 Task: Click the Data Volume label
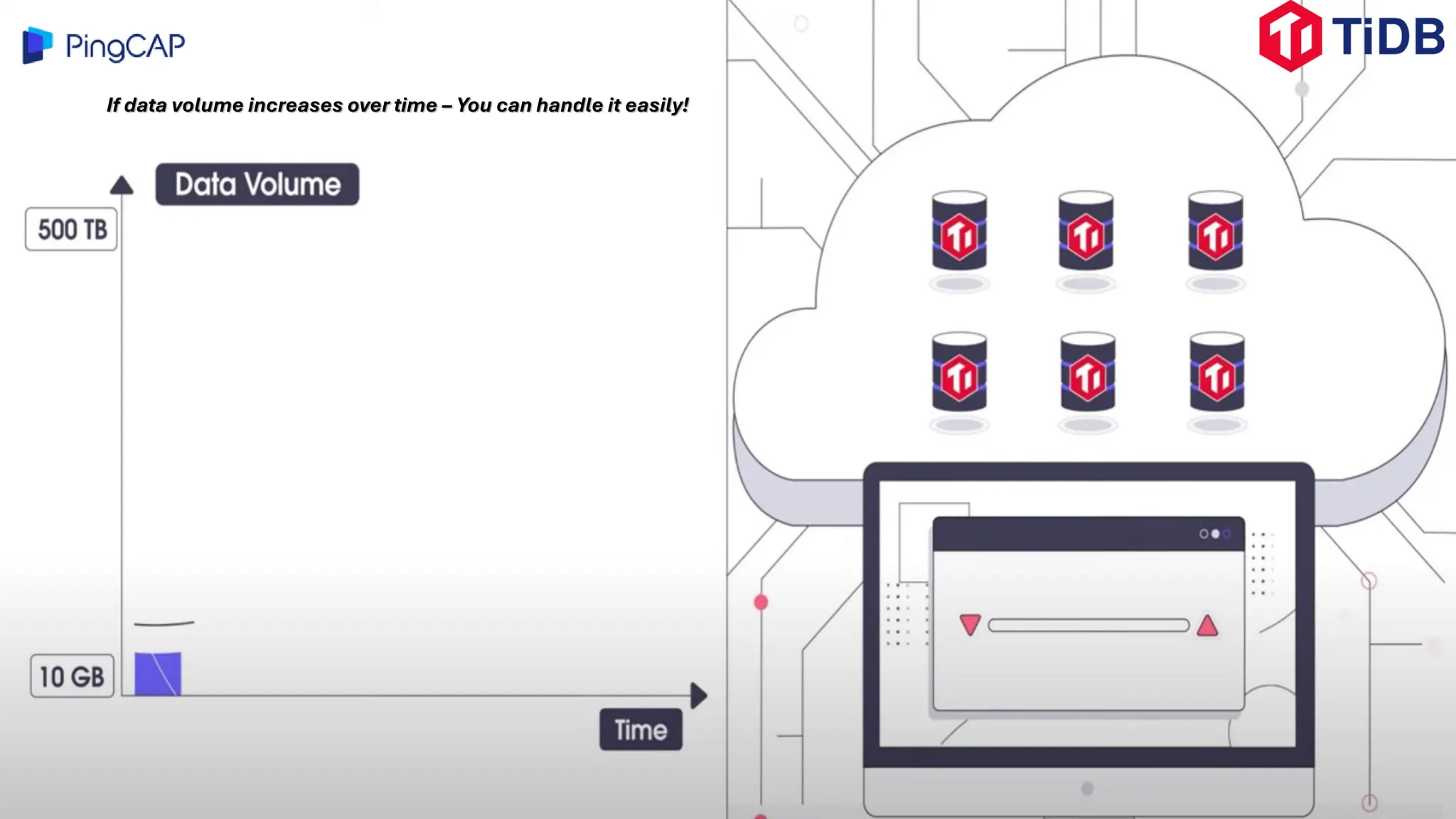click(x=257, y=184)
